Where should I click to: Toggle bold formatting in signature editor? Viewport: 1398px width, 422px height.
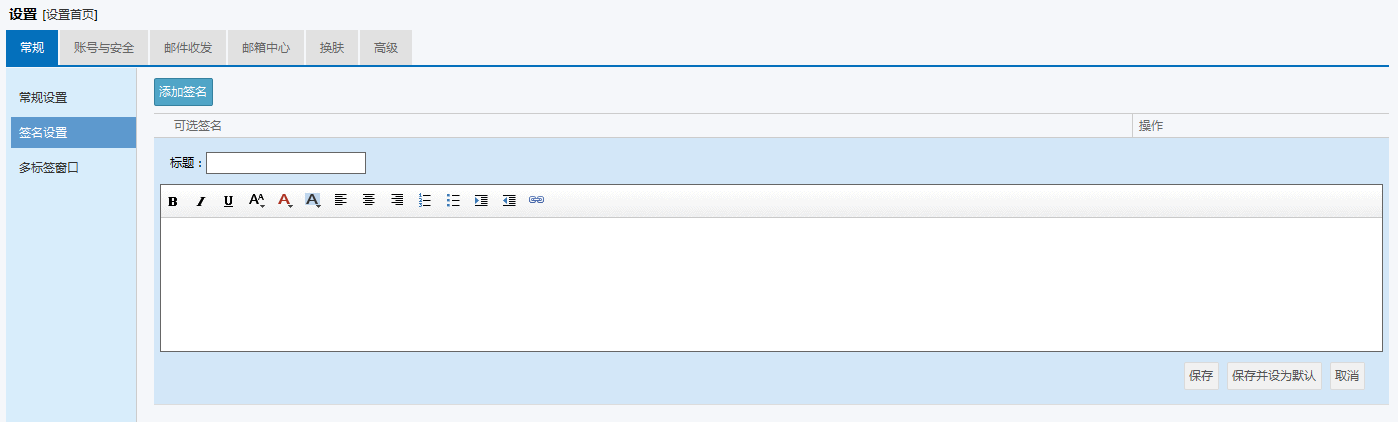(x=173, y=201)
